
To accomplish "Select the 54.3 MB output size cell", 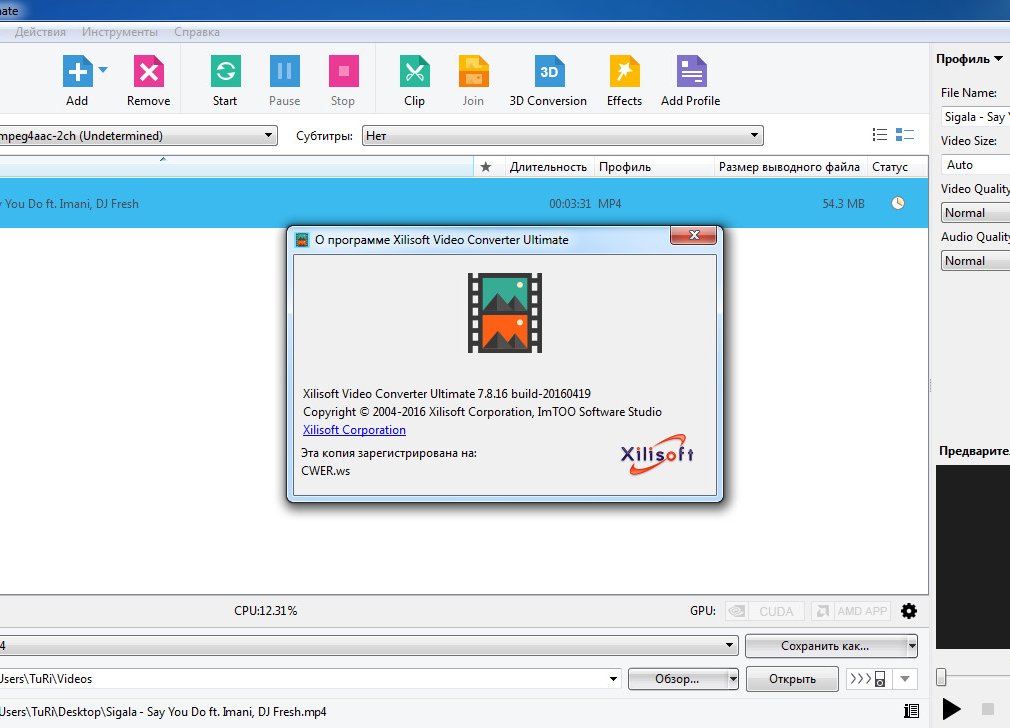I will 843,204.
